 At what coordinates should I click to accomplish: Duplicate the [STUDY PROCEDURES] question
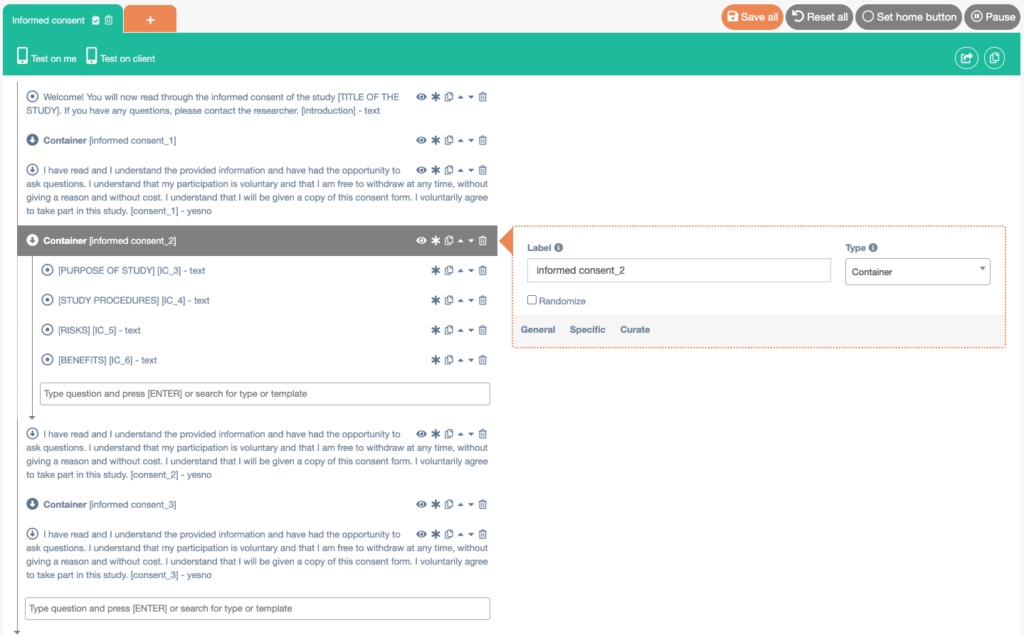(x=449, y=300)
